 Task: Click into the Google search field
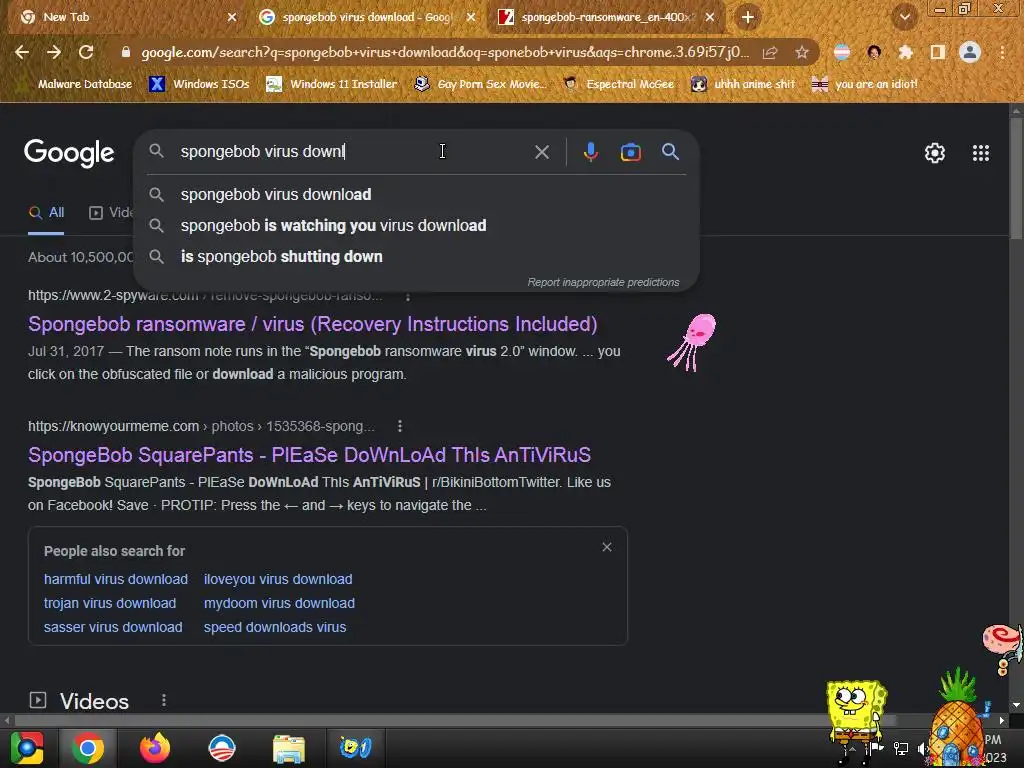click(353, 152)
